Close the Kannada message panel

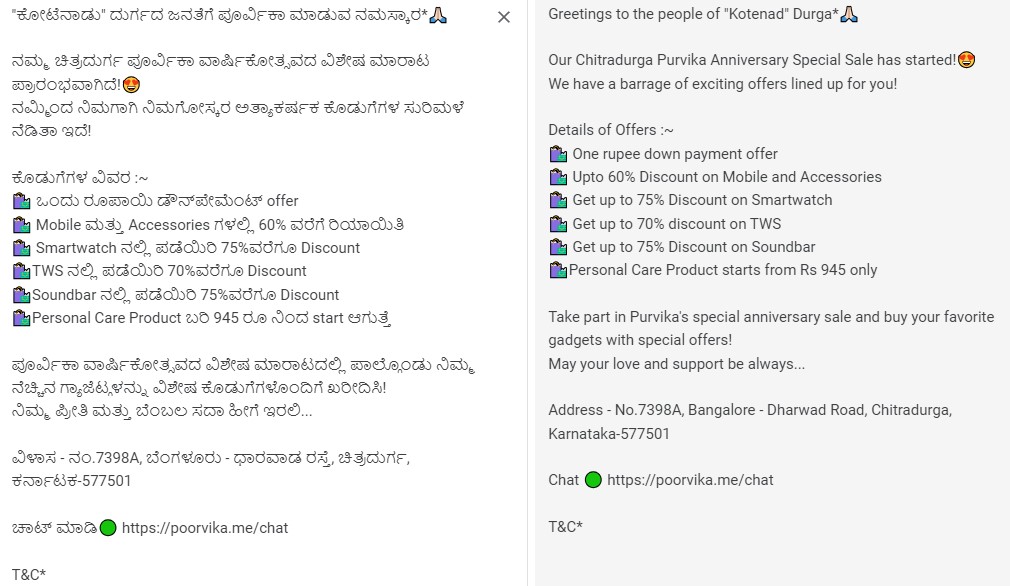click(503, 17)
